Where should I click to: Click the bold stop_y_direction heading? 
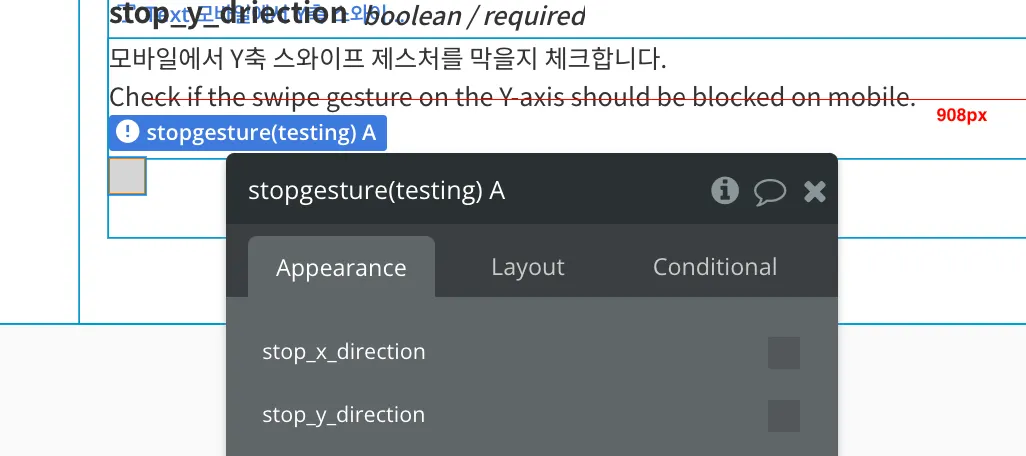pos(229,15)
